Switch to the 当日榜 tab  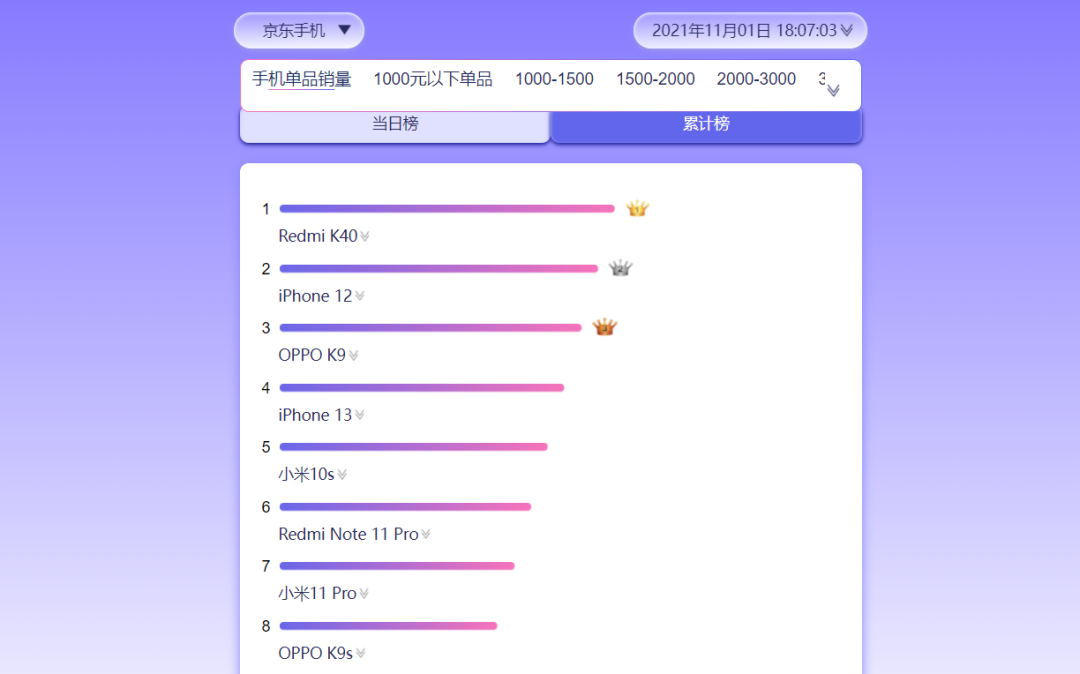click(x=395, y=125)
